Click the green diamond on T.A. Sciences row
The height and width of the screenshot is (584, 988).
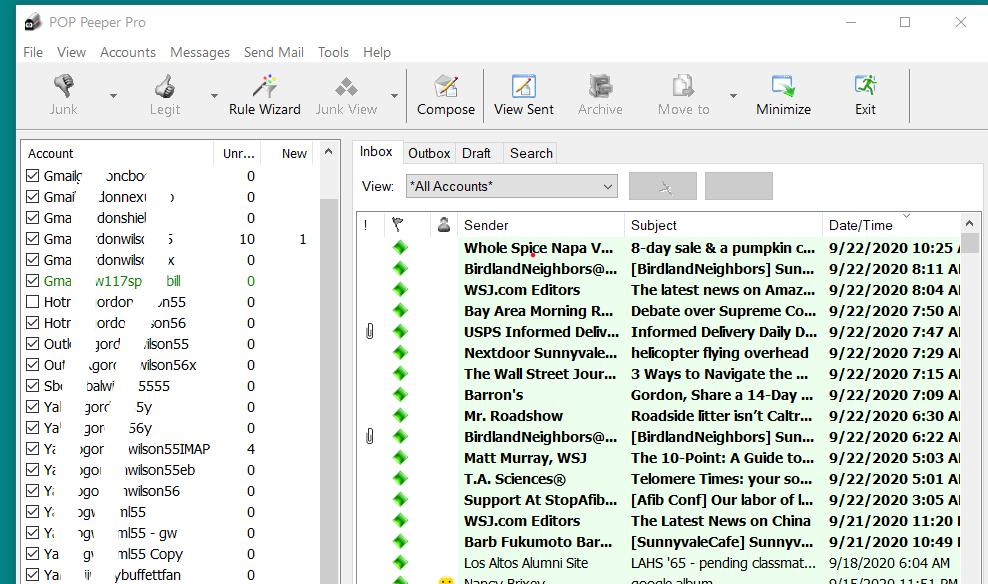[400, 479]
